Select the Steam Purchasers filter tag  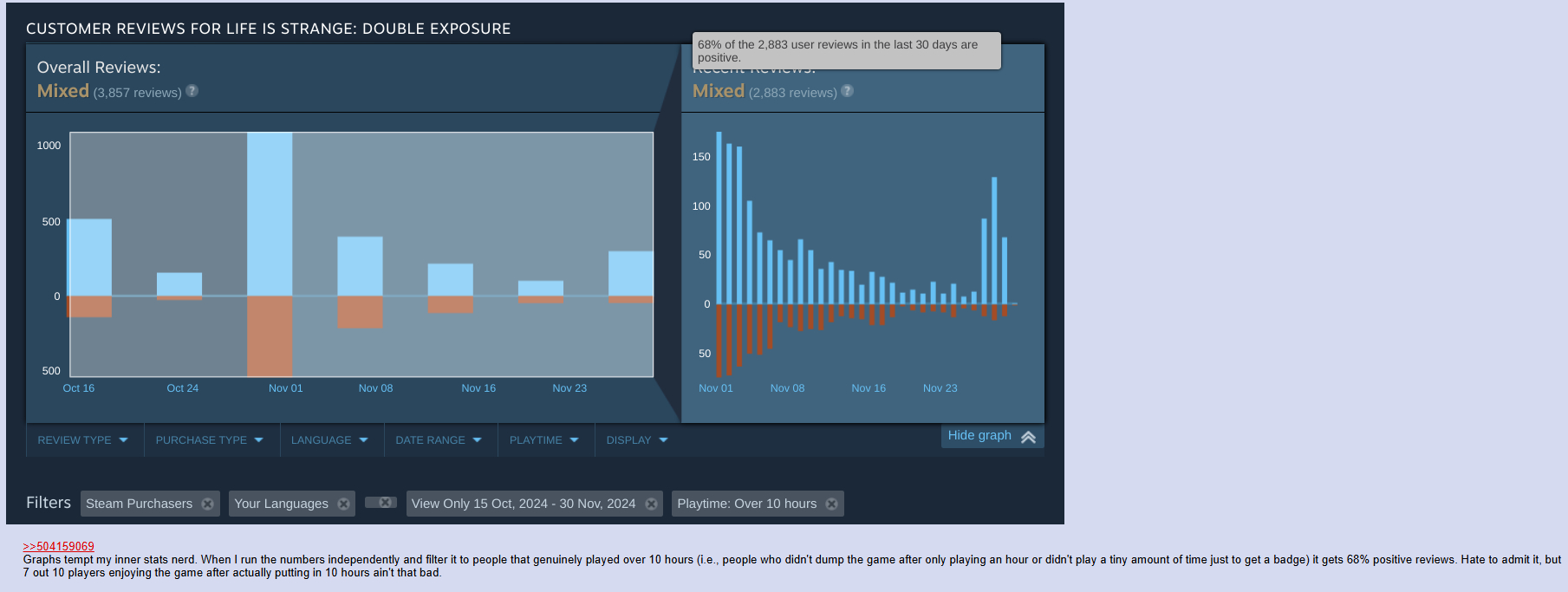tap(150, 504)
